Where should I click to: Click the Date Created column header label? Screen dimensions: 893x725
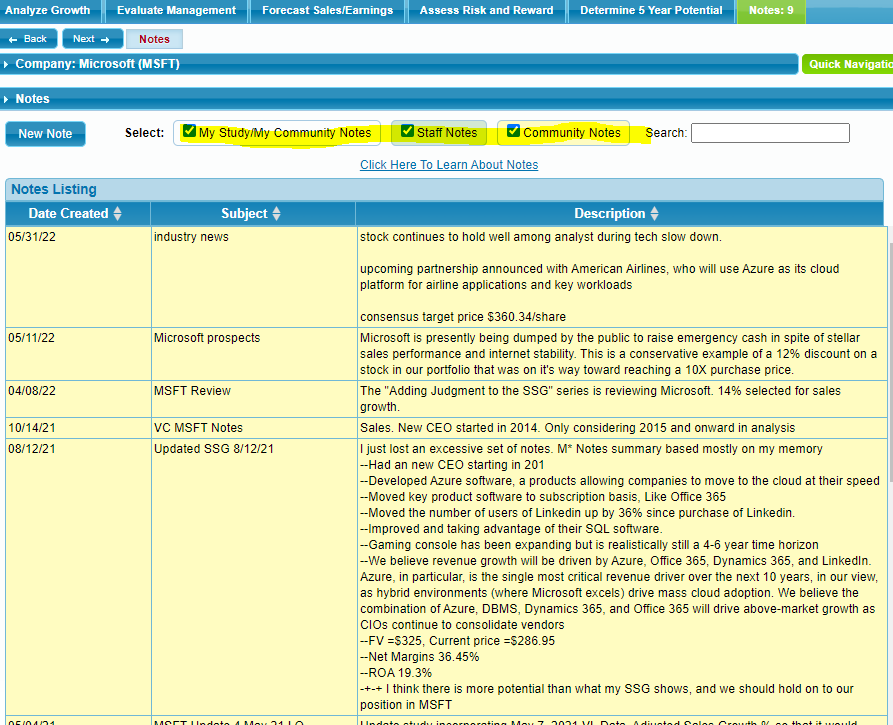click(x=68, y=214)
